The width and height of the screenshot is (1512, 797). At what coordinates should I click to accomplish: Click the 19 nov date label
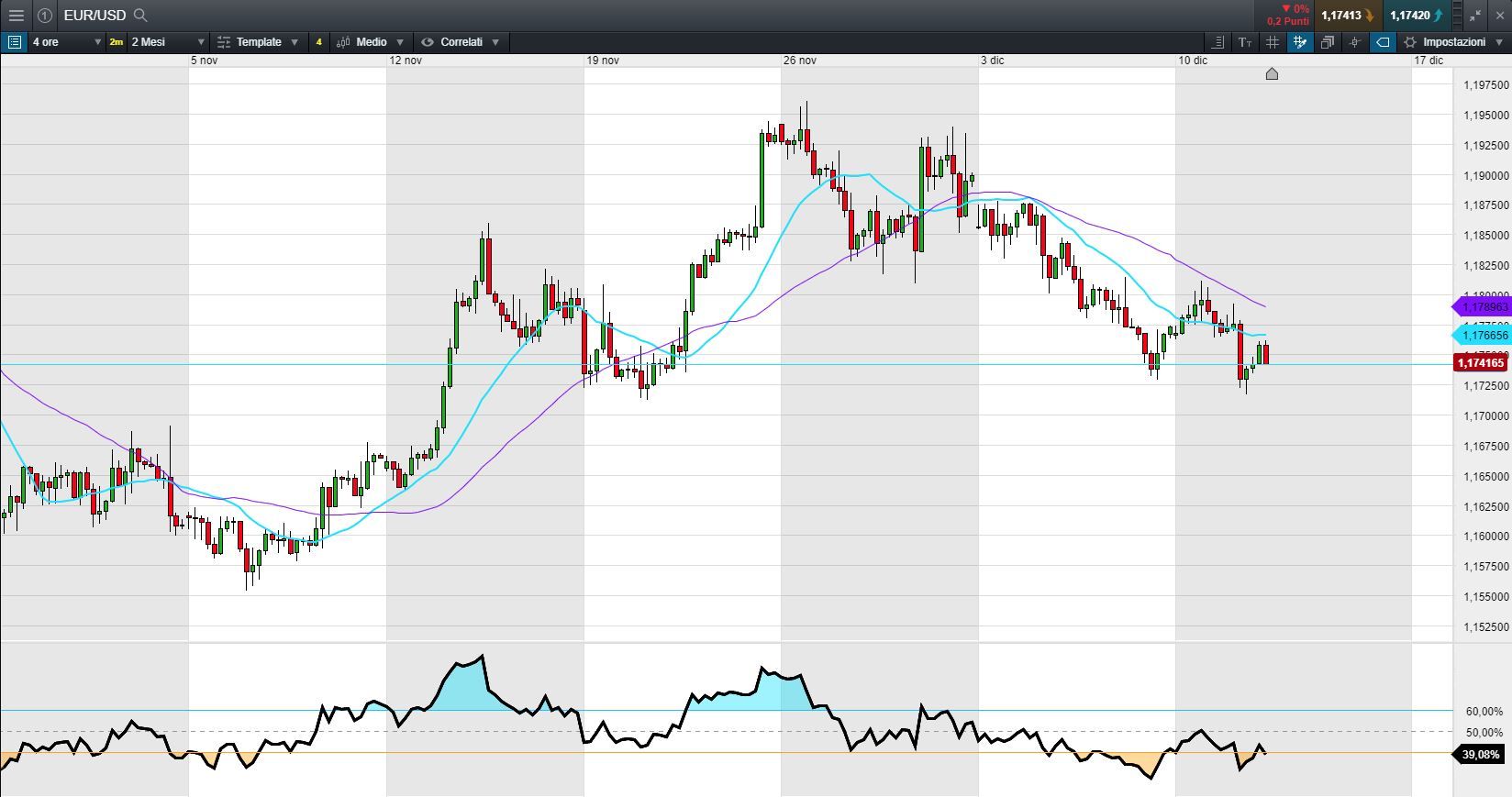603,61
